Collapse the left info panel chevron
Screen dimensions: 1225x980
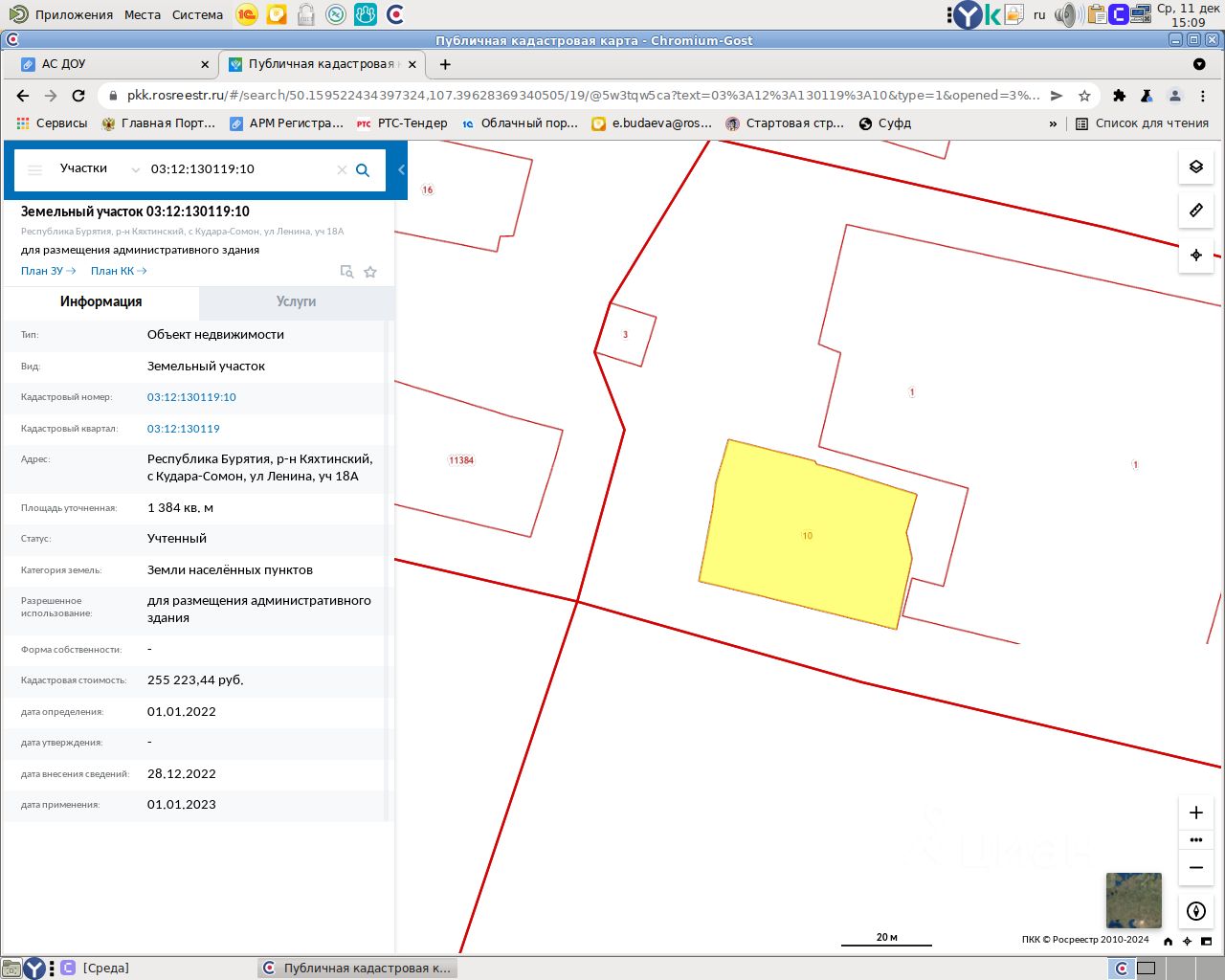point(401,169)
